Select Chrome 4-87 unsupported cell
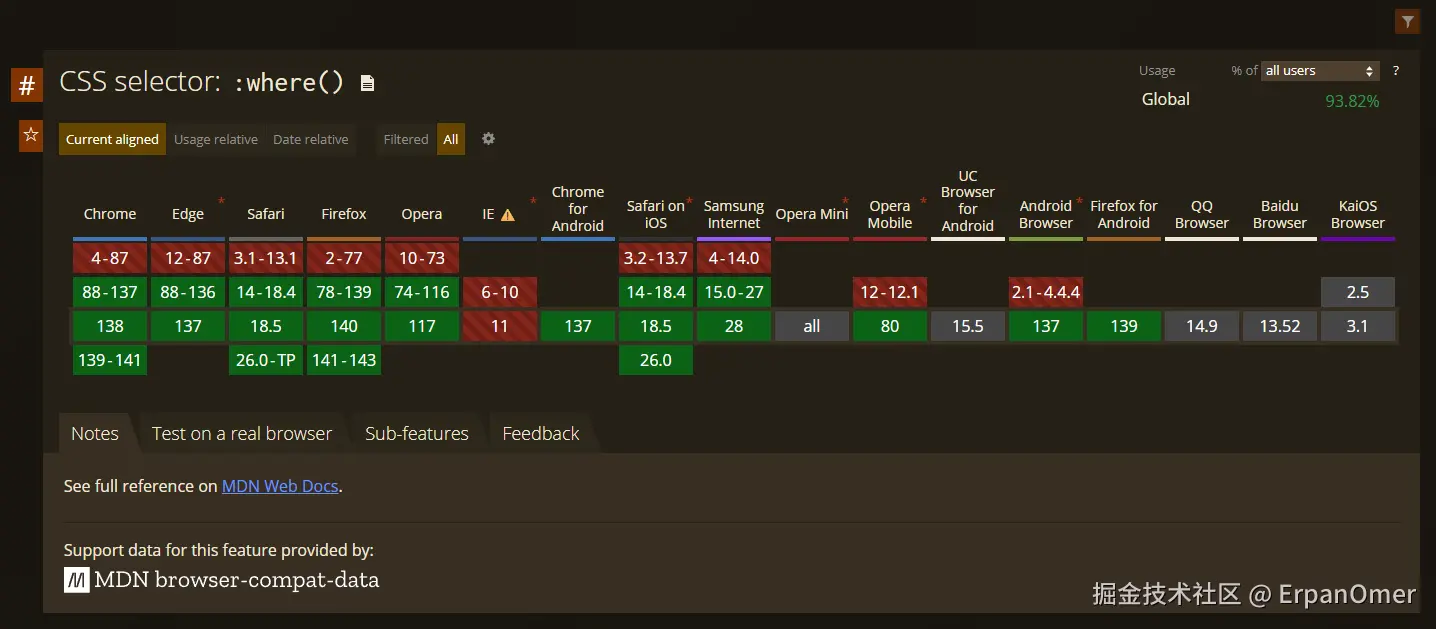This screenshot has height=629, width=1436. tap(110, 258)
